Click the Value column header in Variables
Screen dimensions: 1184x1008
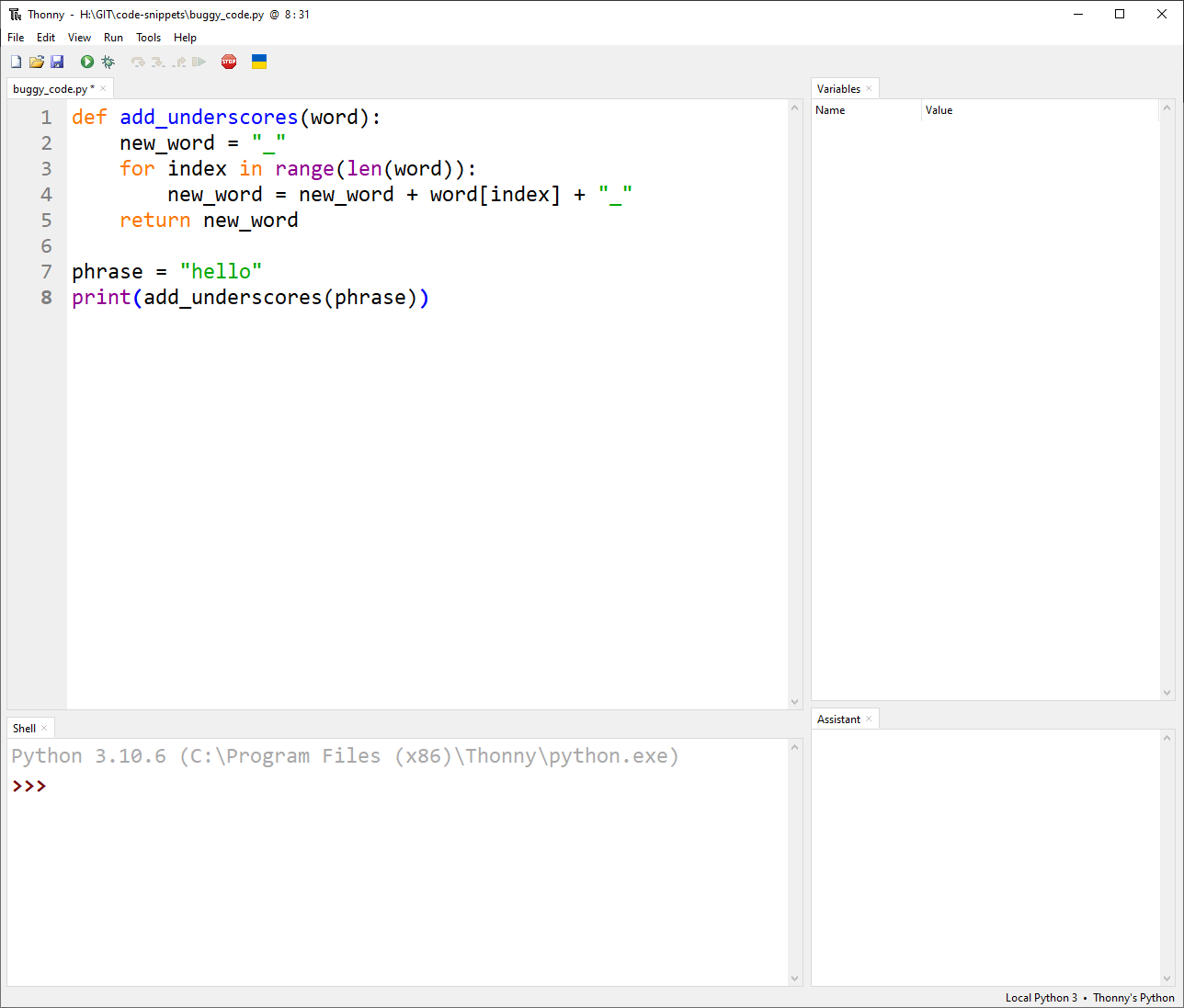[x=1040, y=110]
